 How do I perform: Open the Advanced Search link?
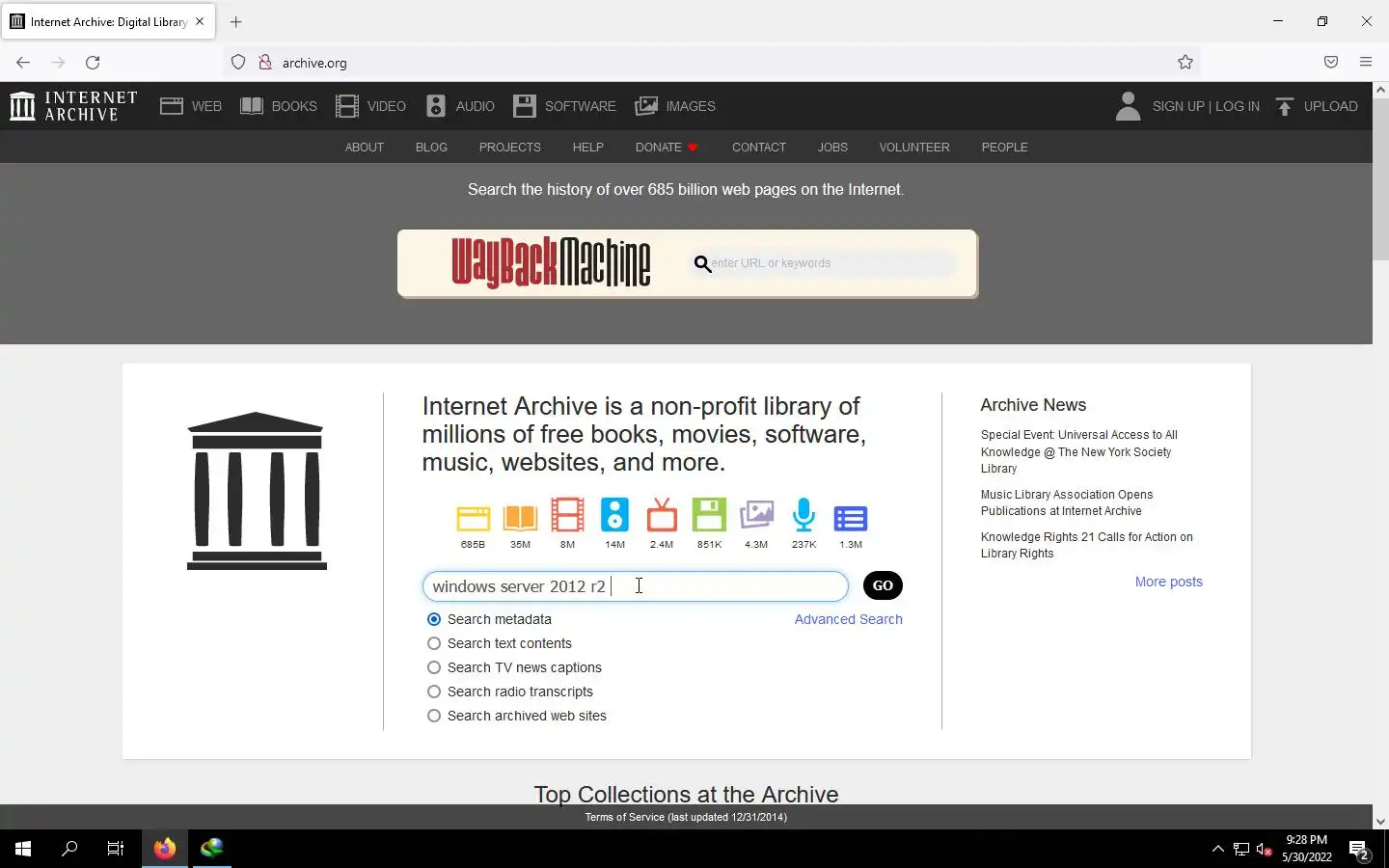[x=849, y=619]
